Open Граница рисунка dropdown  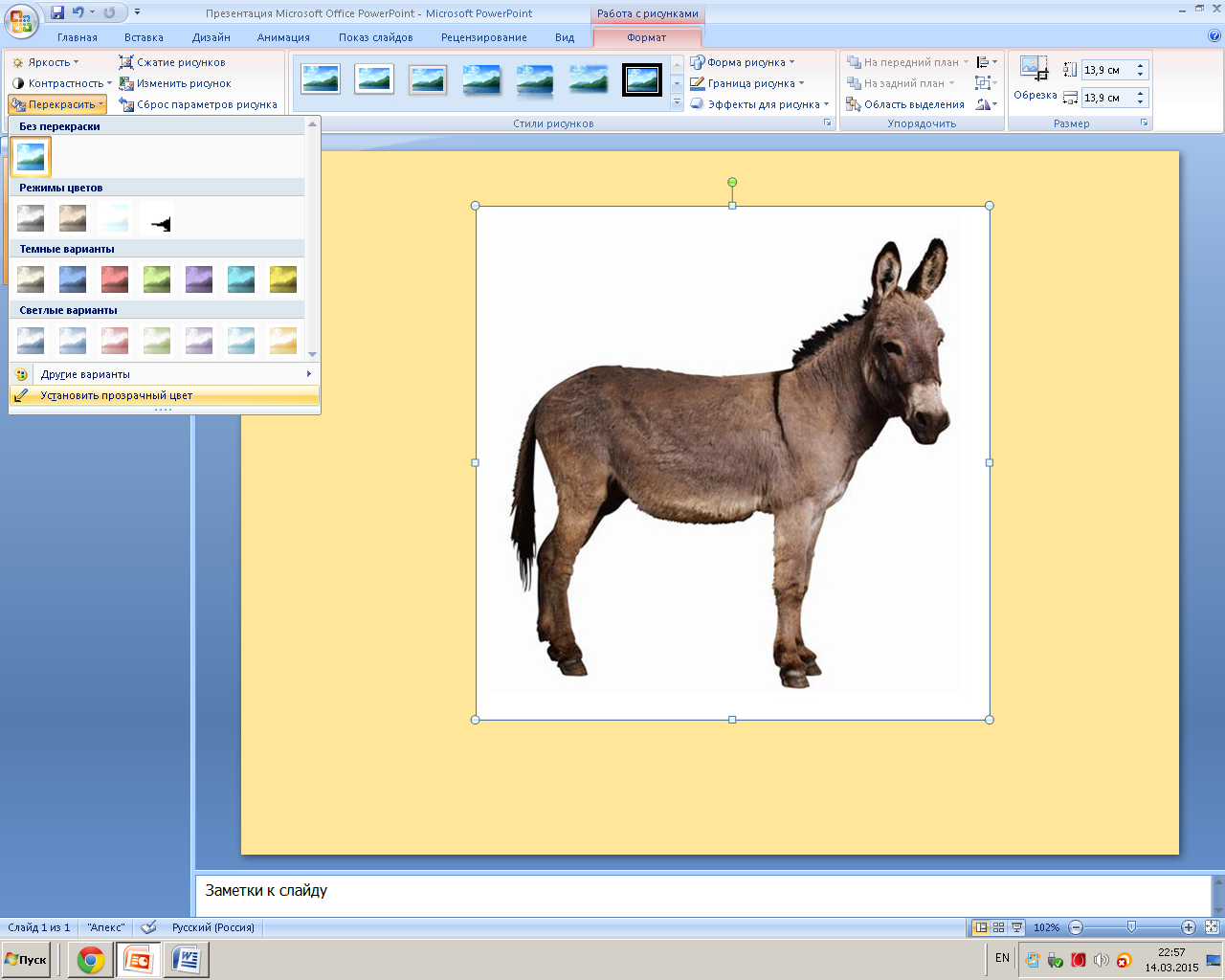point(747,83)
